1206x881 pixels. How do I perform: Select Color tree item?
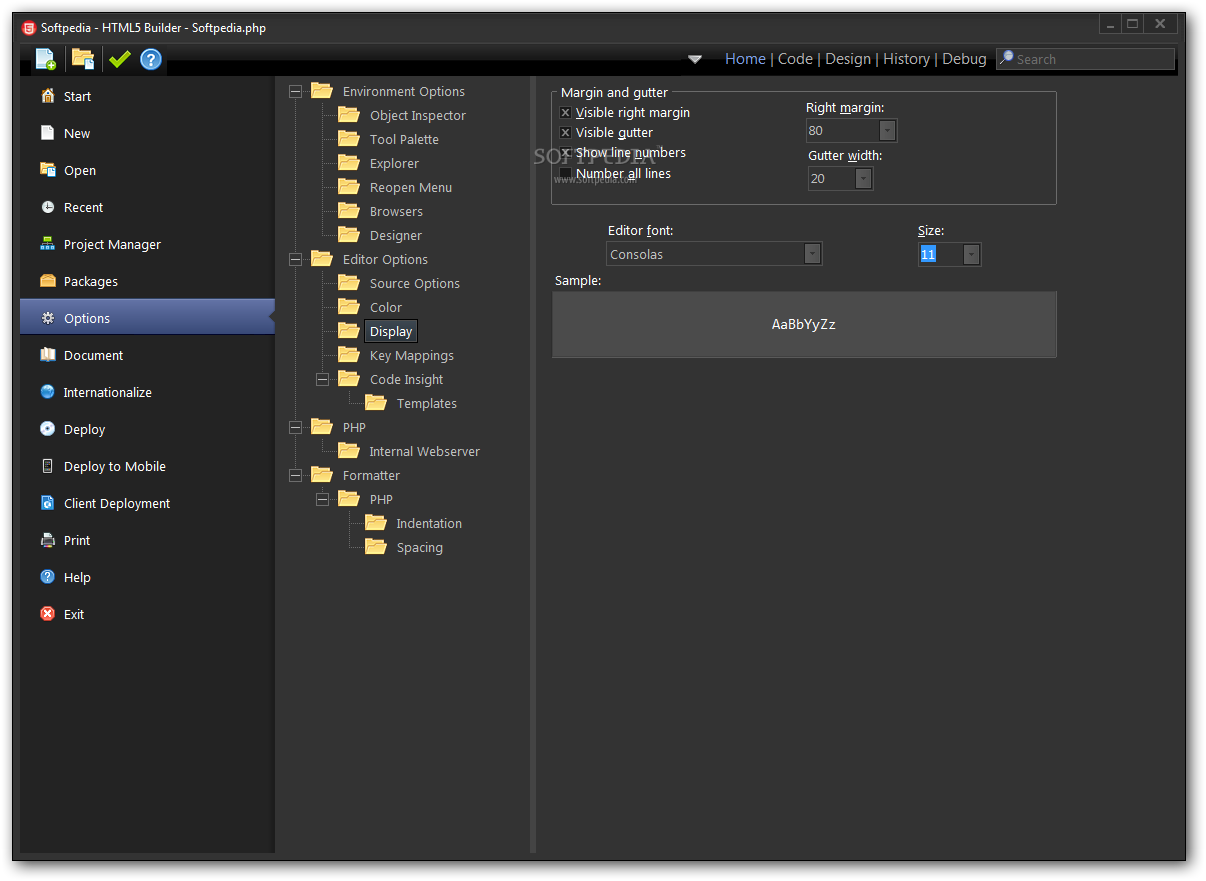(386, 307)
